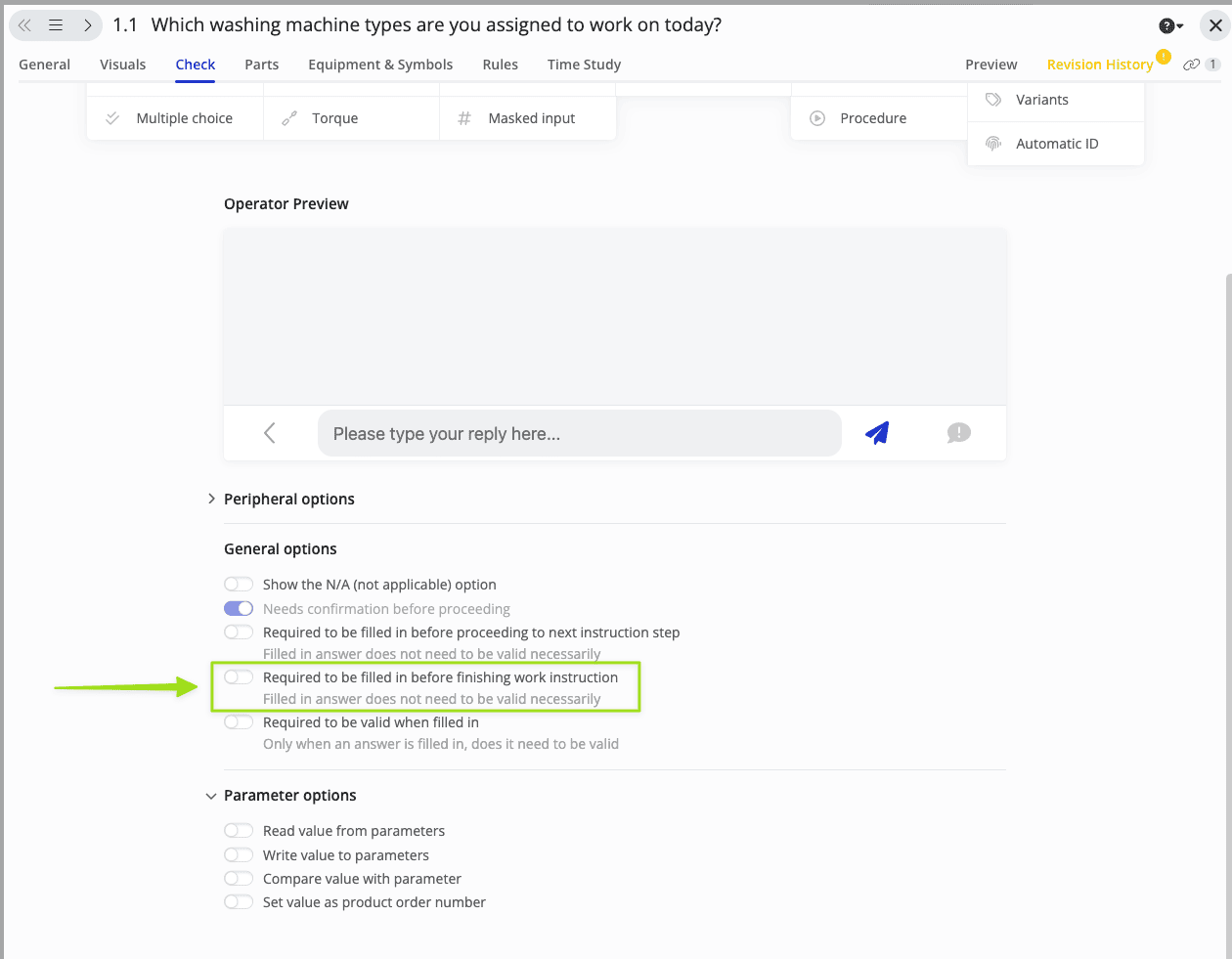This screenshot has height=959, width=1232.
Task: Disable Needs confirmation before proceeding toggle
Action: [239, 609]
